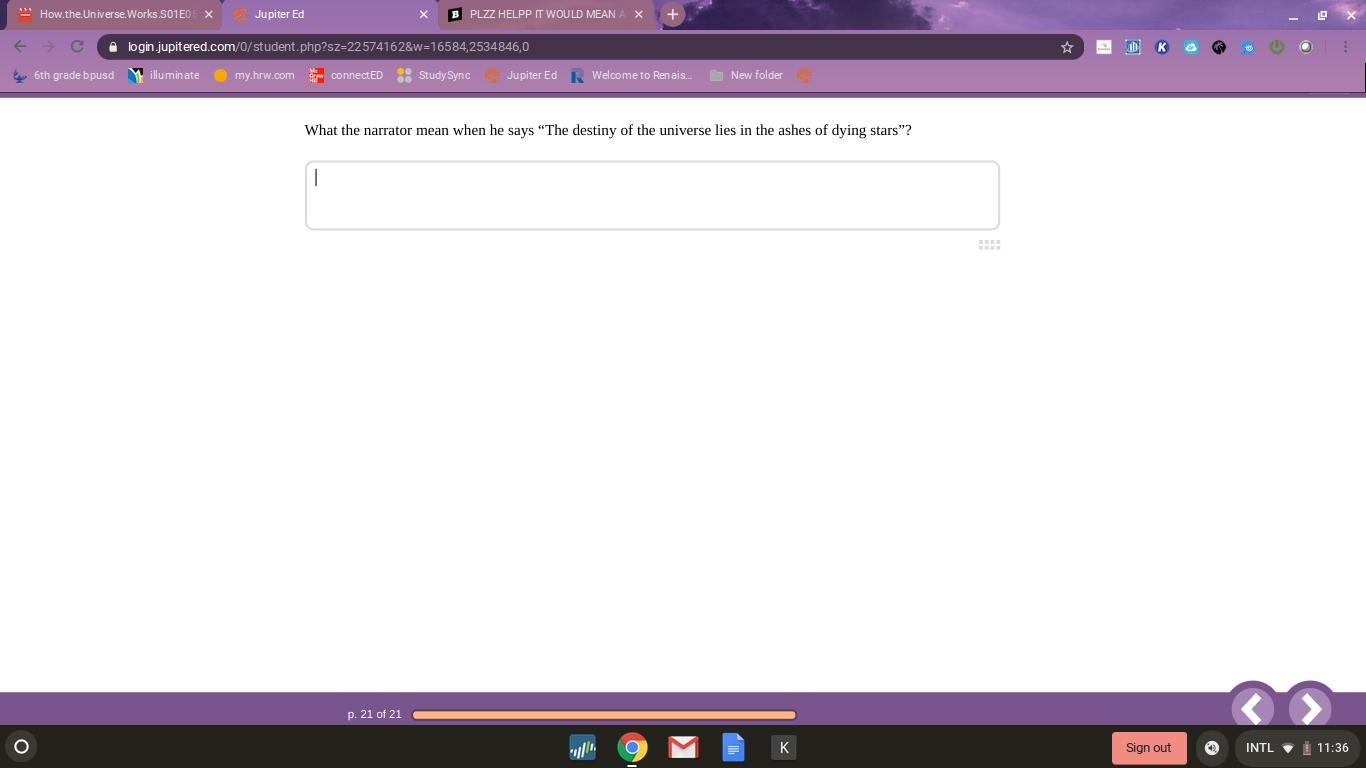Open Chrome from the shelf
This screenshot has height=768, width=1366.
632,747
